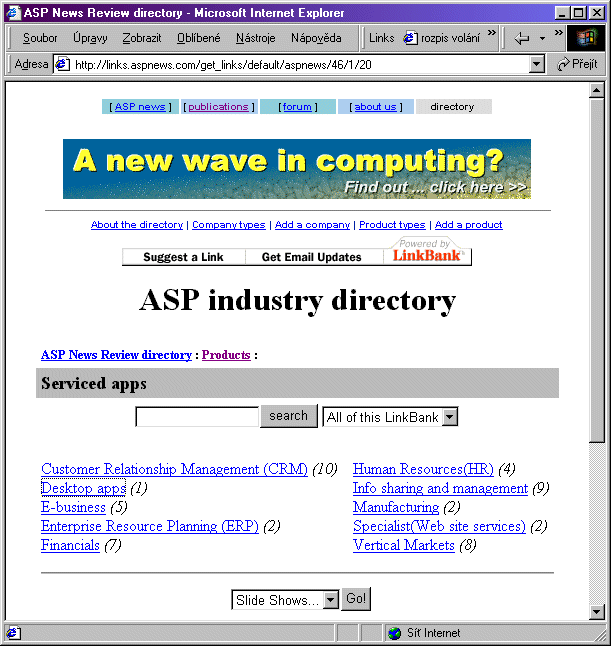The width and height of the screenshot is (611, 646).
Task: Open the Soubor menu
Action: pos(40,38)
